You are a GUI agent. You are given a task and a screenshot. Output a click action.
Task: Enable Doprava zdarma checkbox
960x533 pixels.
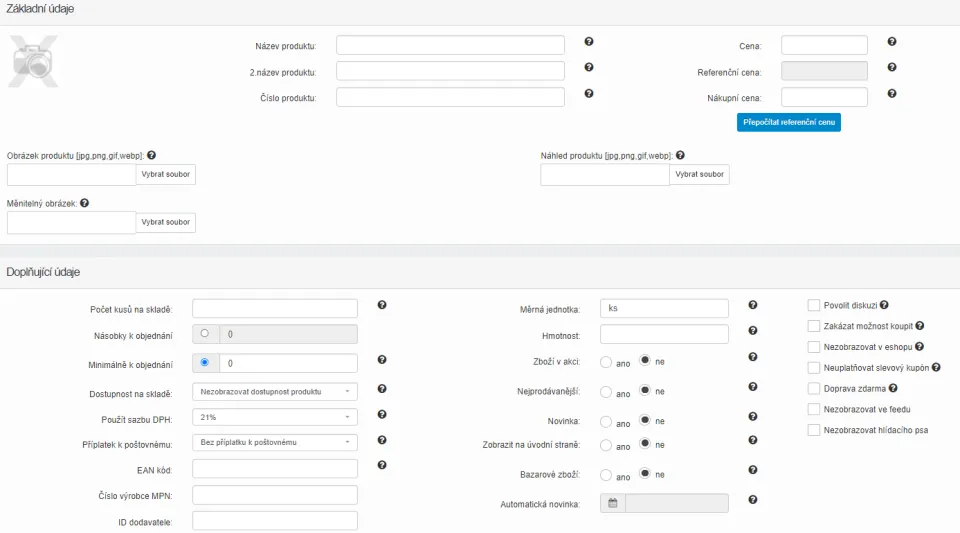pos(814,389)
